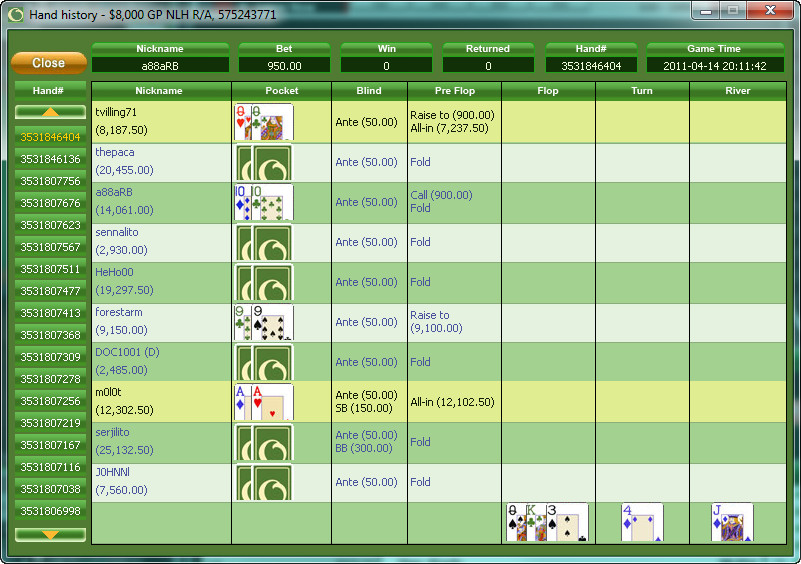Click J0HNNl's hidden pocket cards
Viewport: 801px width, 564px height.
click(x=264, y=482)
